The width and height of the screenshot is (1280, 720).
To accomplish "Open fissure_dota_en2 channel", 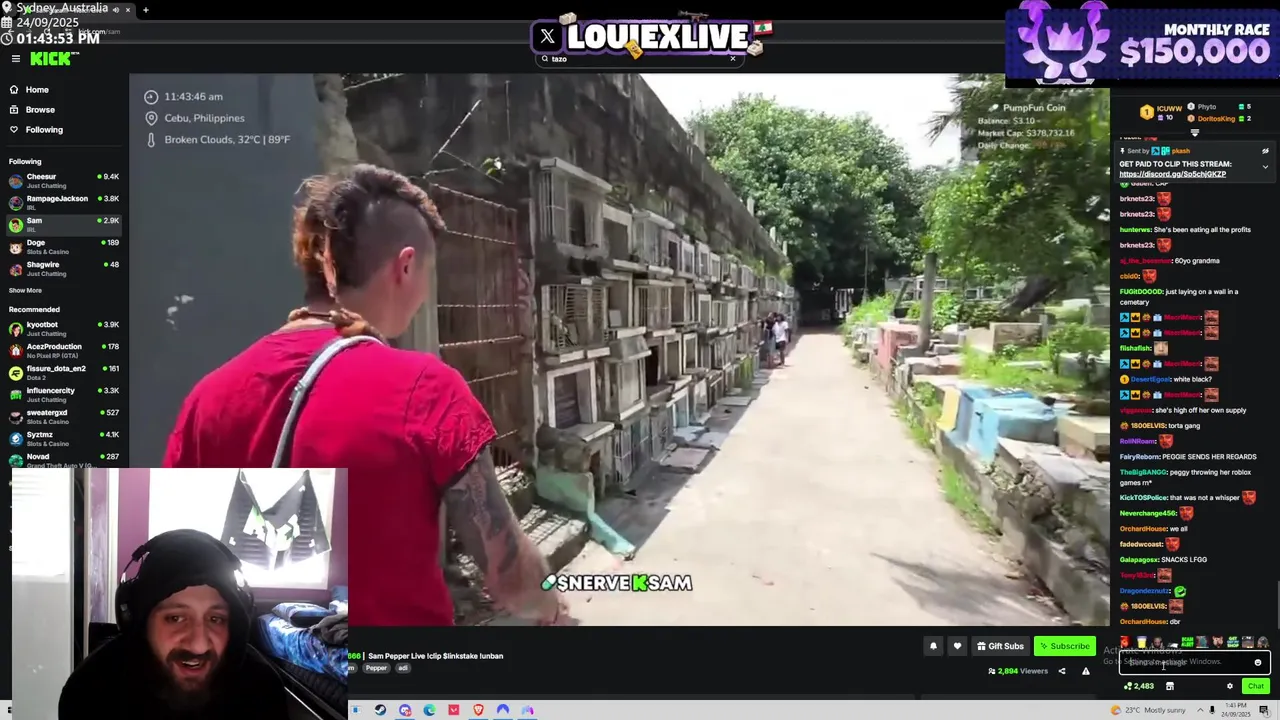I will coord(64,373).
